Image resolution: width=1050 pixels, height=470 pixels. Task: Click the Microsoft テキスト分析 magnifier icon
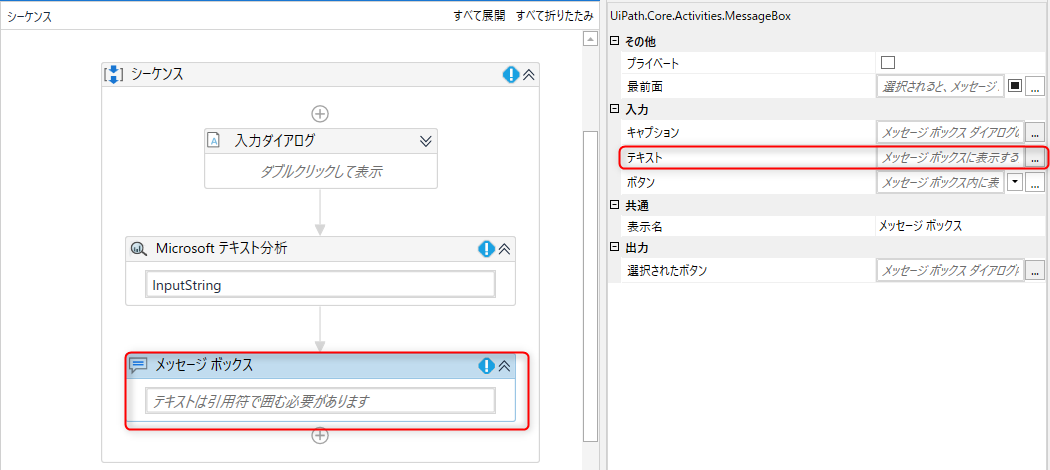point(138,248)
